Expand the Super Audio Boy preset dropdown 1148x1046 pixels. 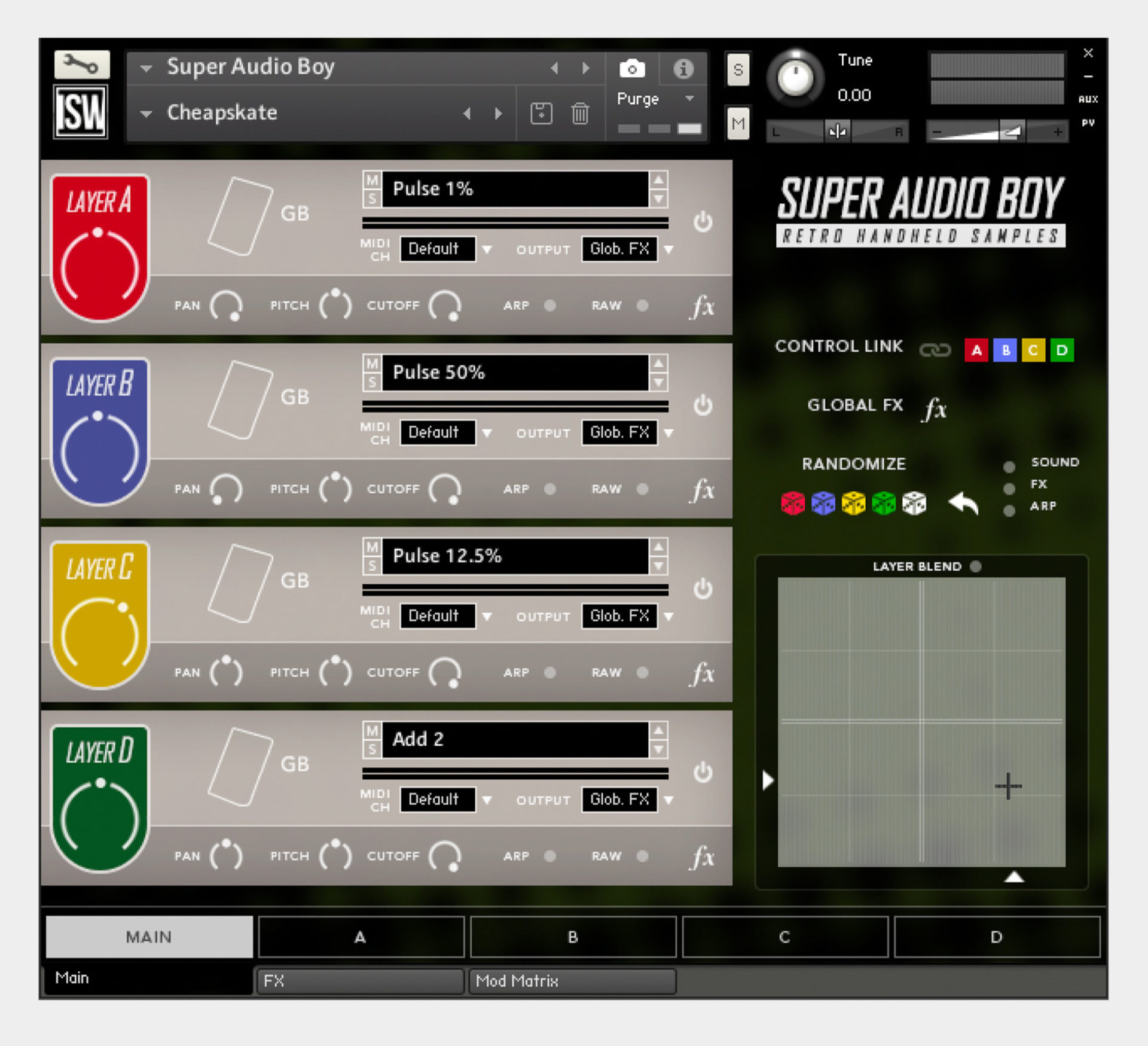tap(145, 67)
